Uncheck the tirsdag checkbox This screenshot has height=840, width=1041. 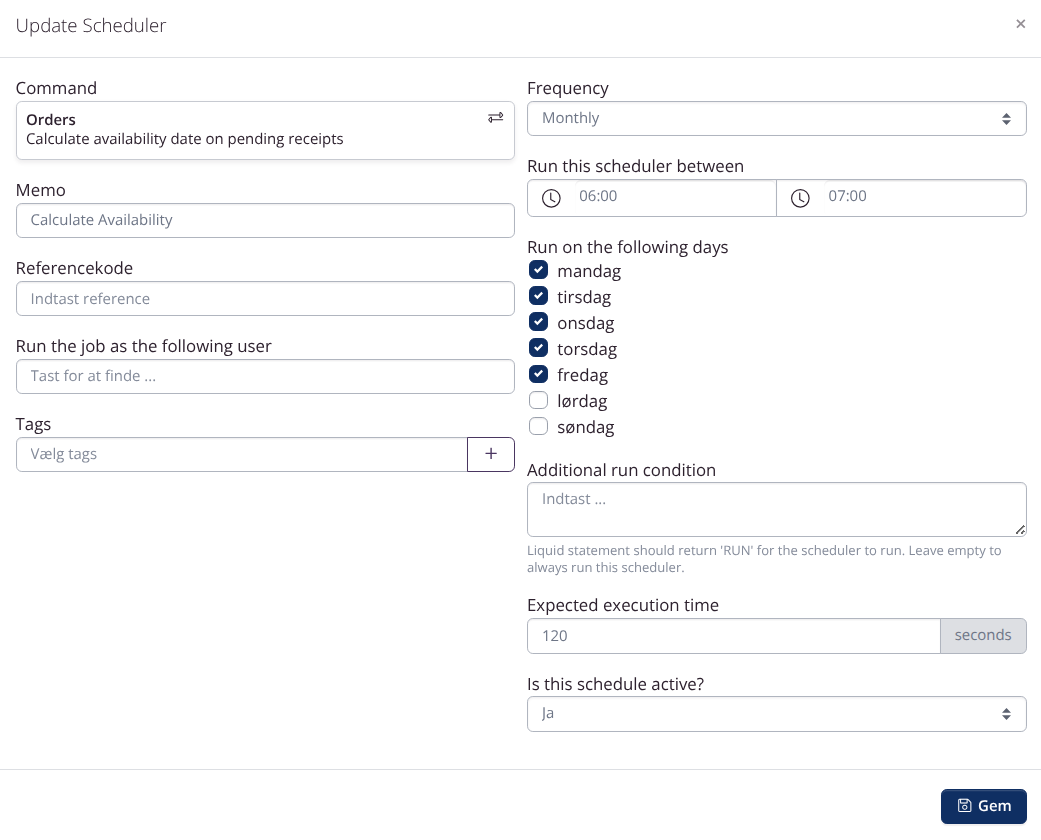(x=538, y=295)
